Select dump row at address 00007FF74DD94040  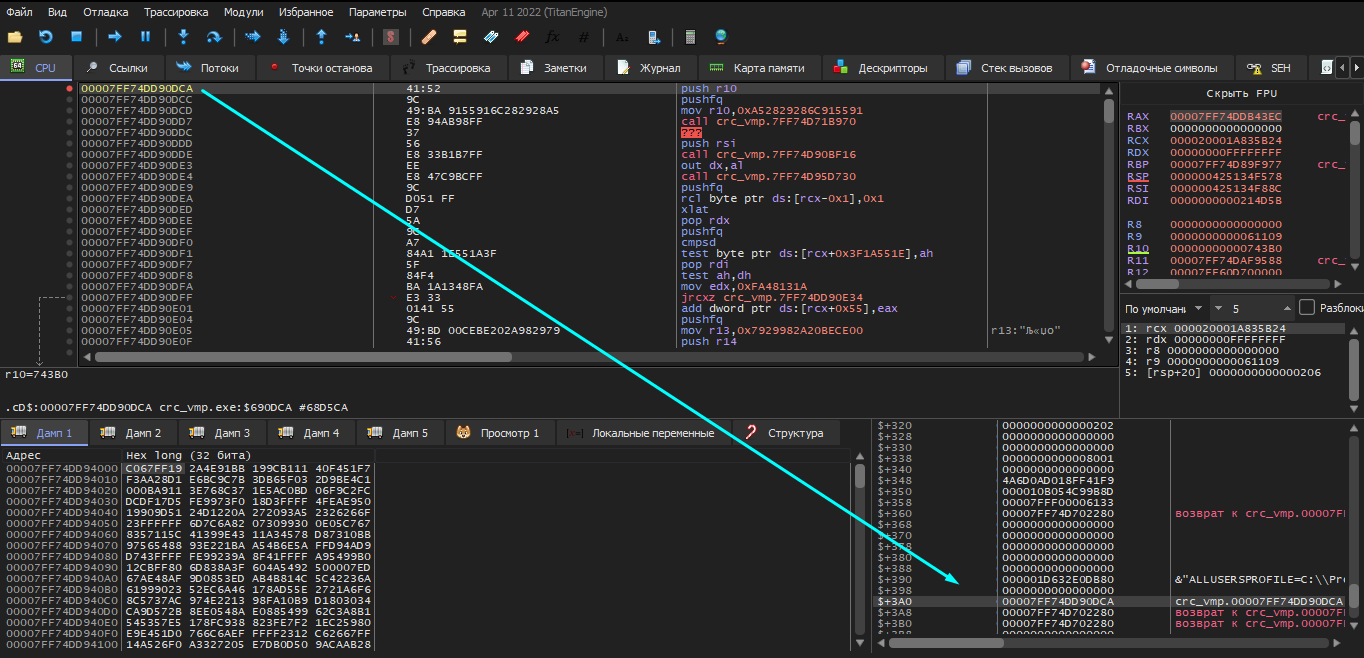pos(426,511)
